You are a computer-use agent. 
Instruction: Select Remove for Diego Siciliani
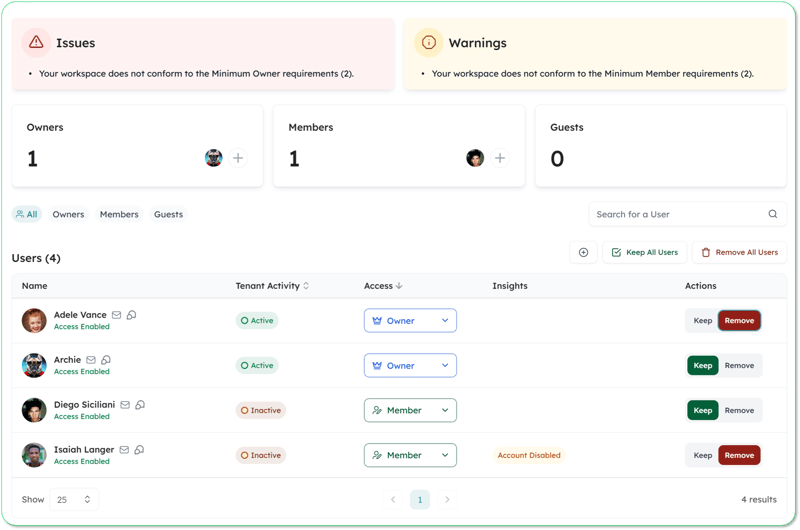[739, 410]
